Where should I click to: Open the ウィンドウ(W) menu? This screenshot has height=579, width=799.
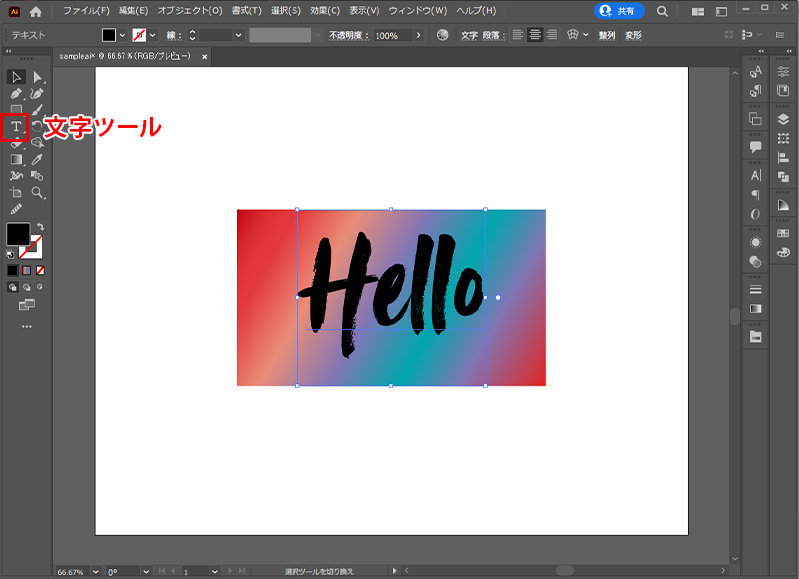pyautogui.click(x=417, y=11)
